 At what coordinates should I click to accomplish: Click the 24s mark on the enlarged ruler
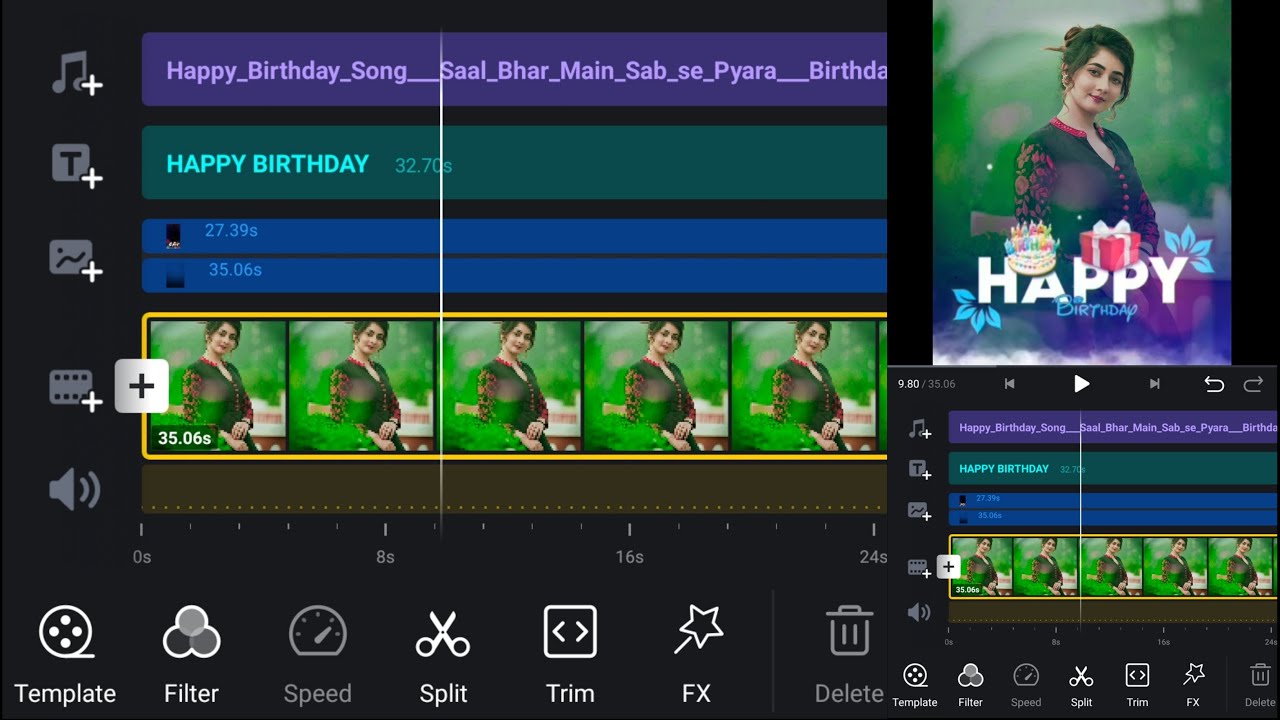(x=873, y=557)
